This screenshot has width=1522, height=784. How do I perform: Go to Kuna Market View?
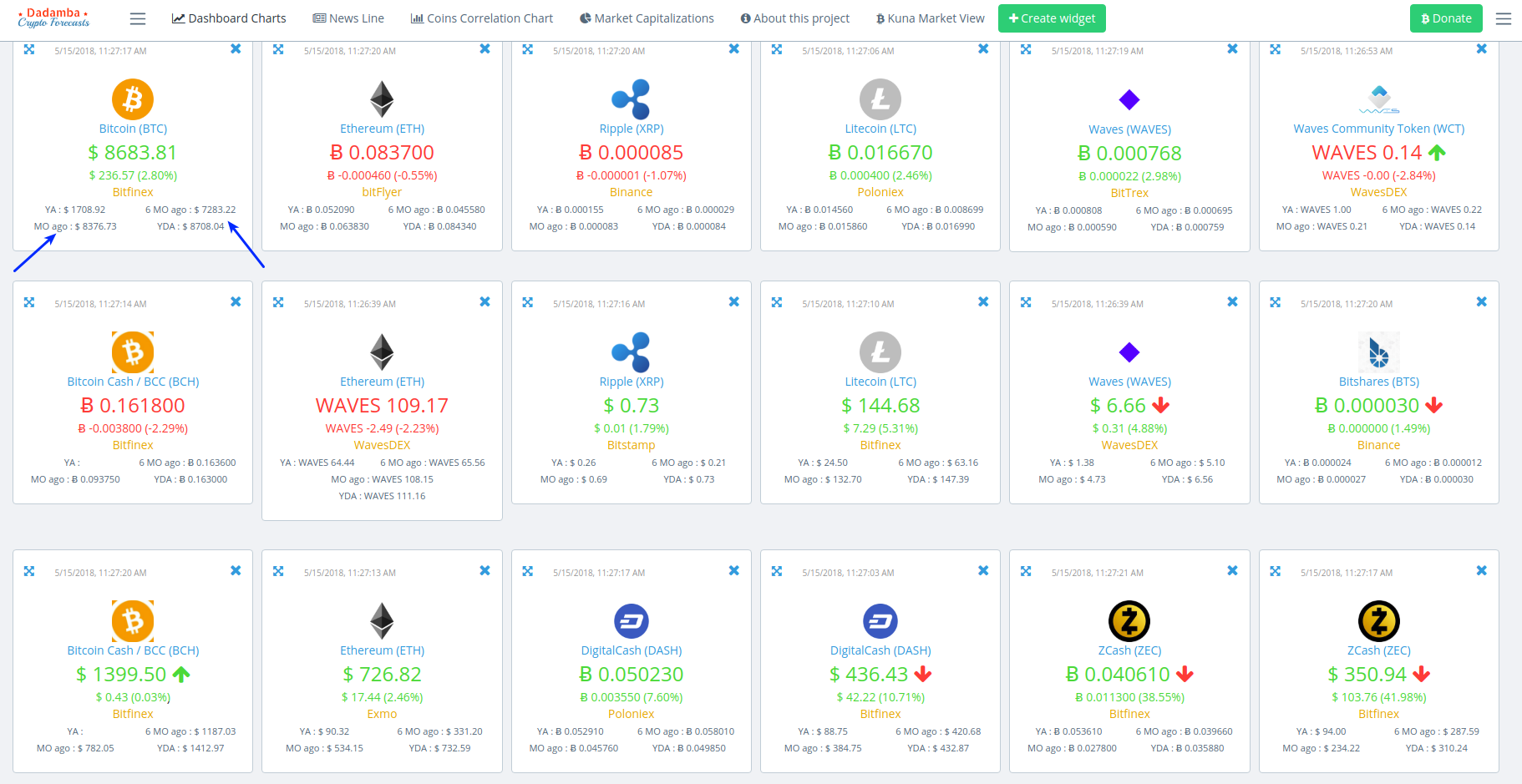click(929, 18)
